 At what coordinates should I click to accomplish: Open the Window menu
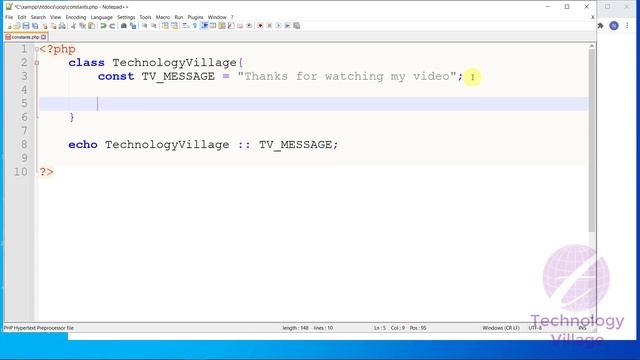point(217,17)
